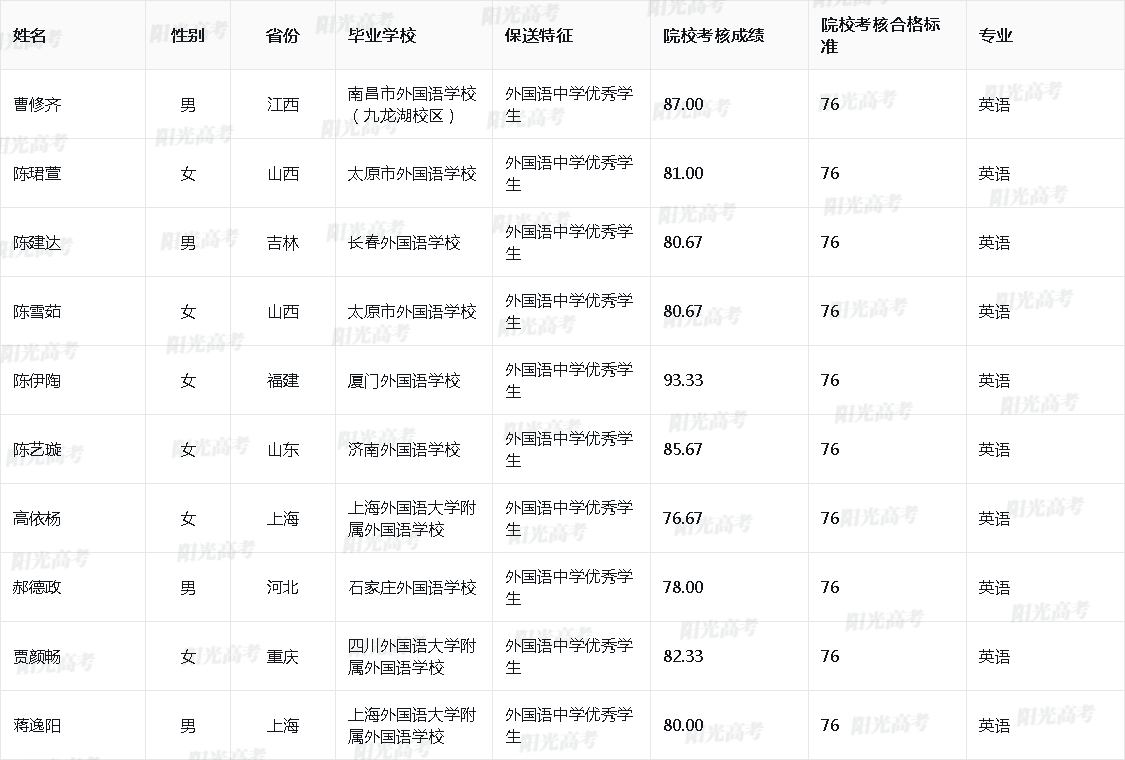Select the score 76.67

point(683,518)
